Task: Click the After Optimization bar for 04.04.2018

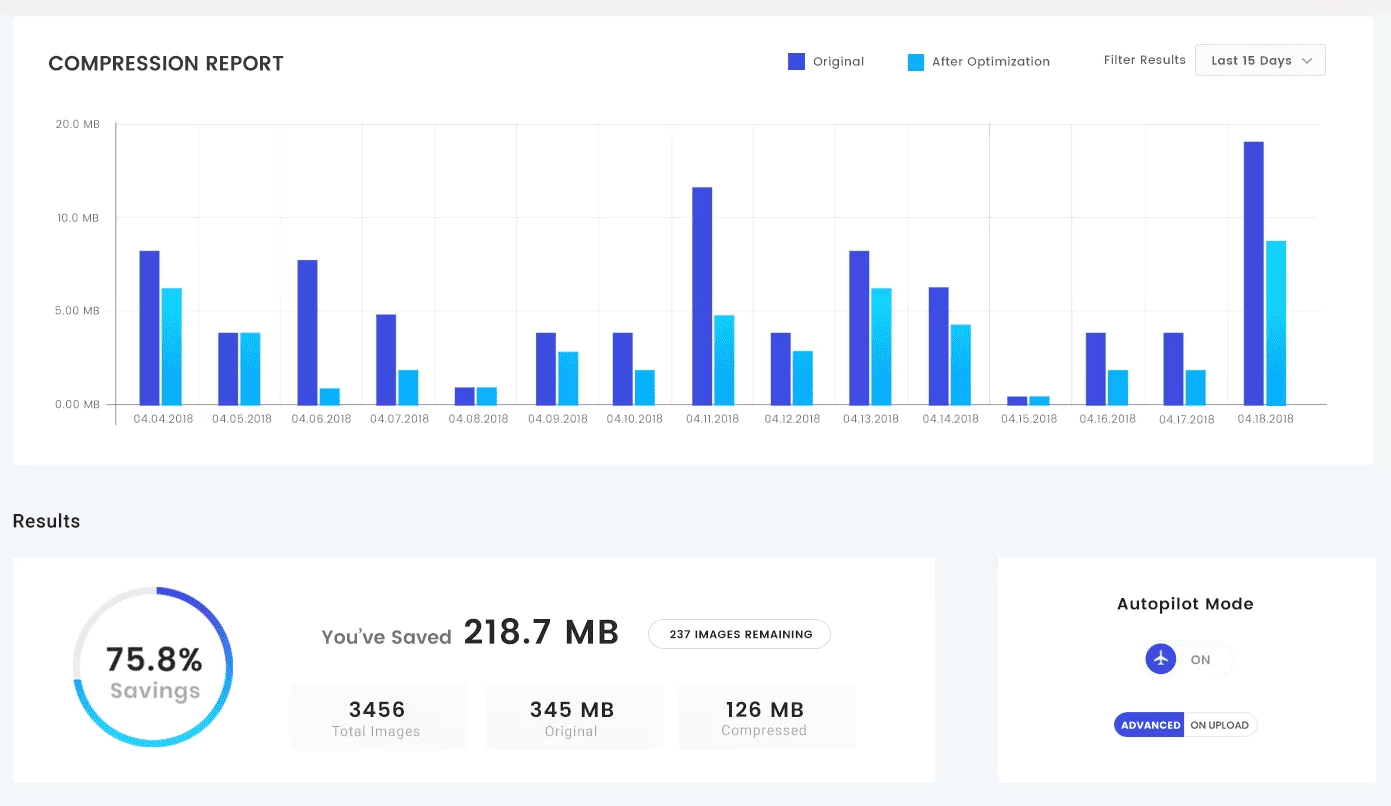Action: 171,346
